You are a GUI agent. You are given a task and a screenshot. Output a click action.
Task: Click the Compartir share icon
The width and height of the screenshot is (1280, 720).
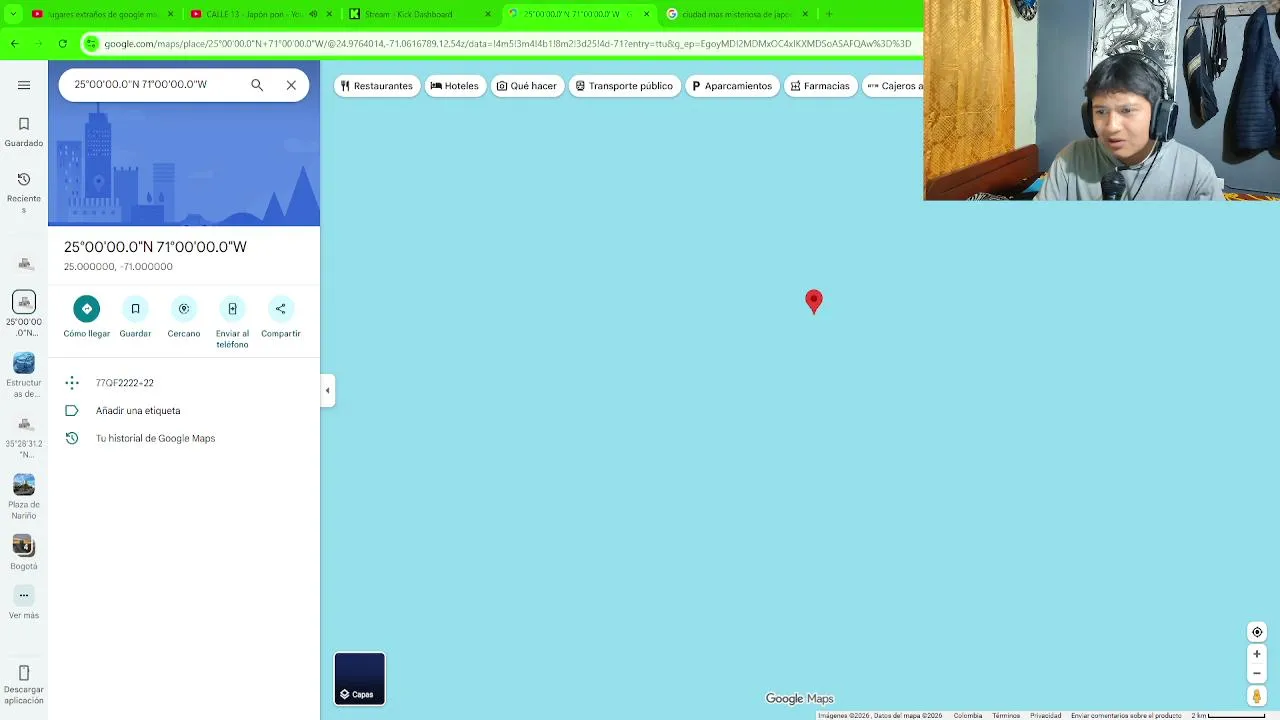(281, 309)
